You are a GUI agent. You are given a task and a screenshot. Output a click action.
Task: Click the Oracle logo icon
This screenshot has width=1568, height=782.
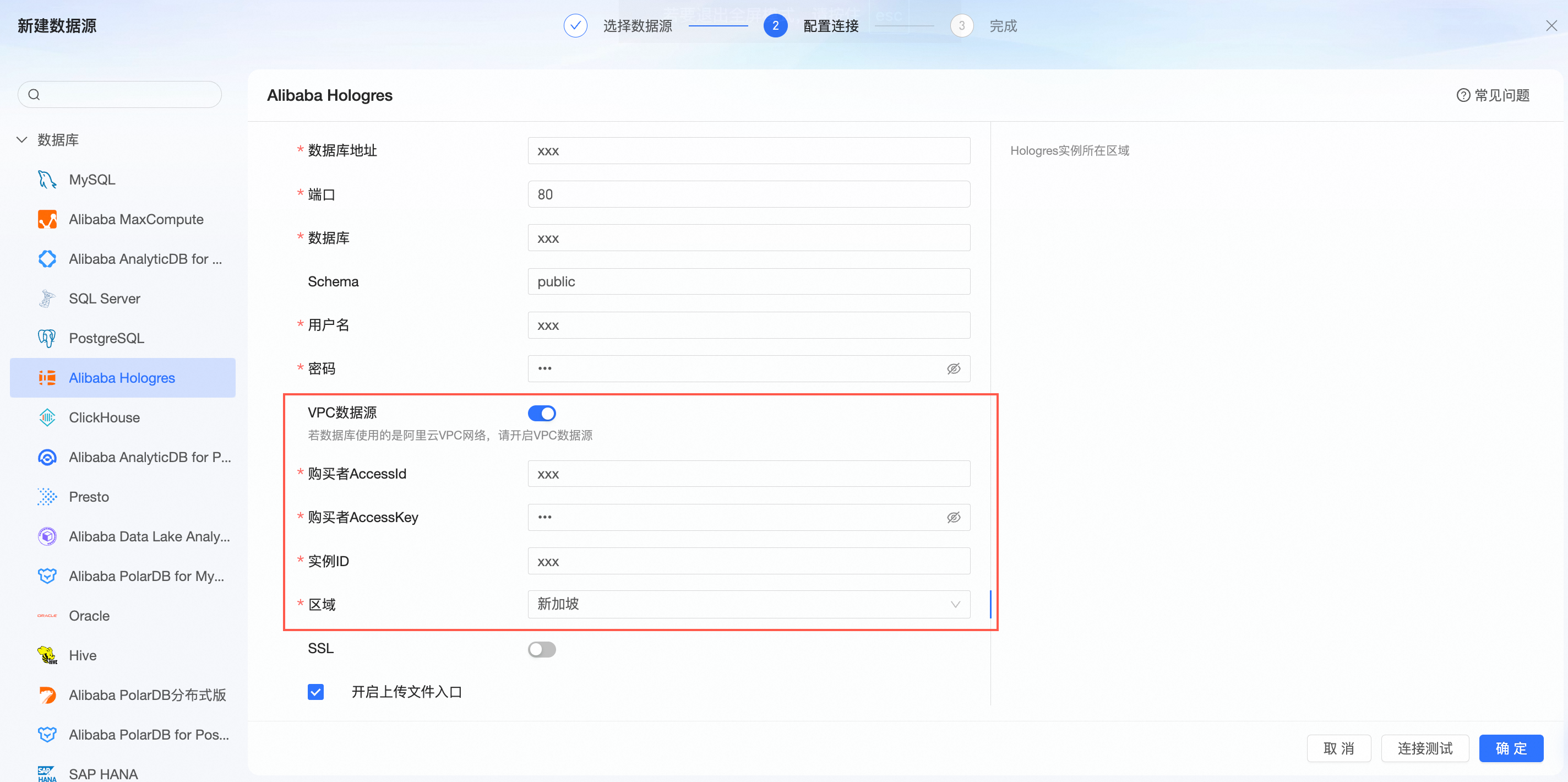(47, 616)
